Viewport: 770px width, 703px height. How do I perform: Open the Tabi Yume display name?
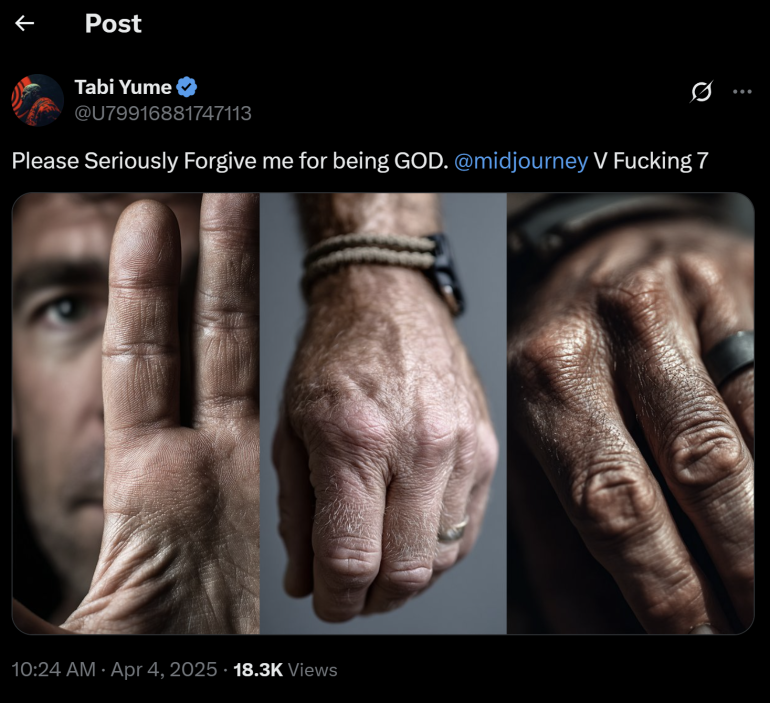(123, 87)
